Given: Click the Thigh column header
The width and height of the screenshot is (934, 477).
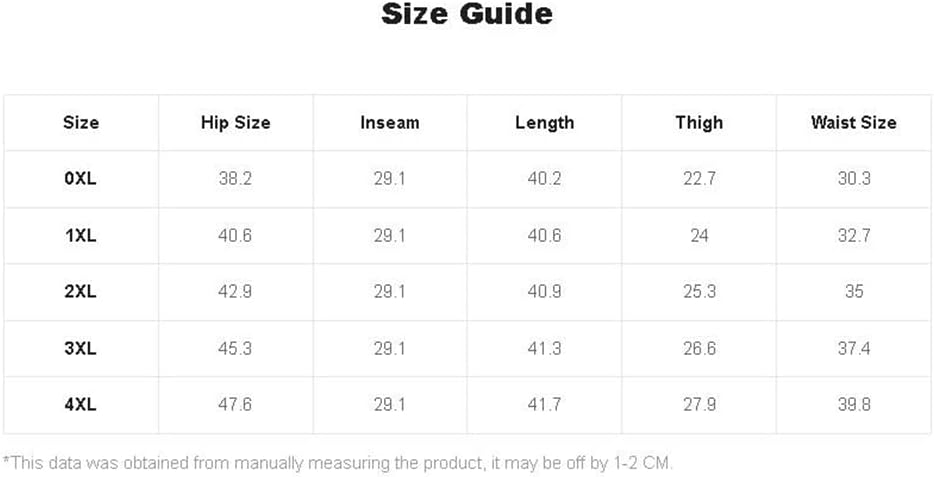Looking at the screenshot, I should coord(699,123).
